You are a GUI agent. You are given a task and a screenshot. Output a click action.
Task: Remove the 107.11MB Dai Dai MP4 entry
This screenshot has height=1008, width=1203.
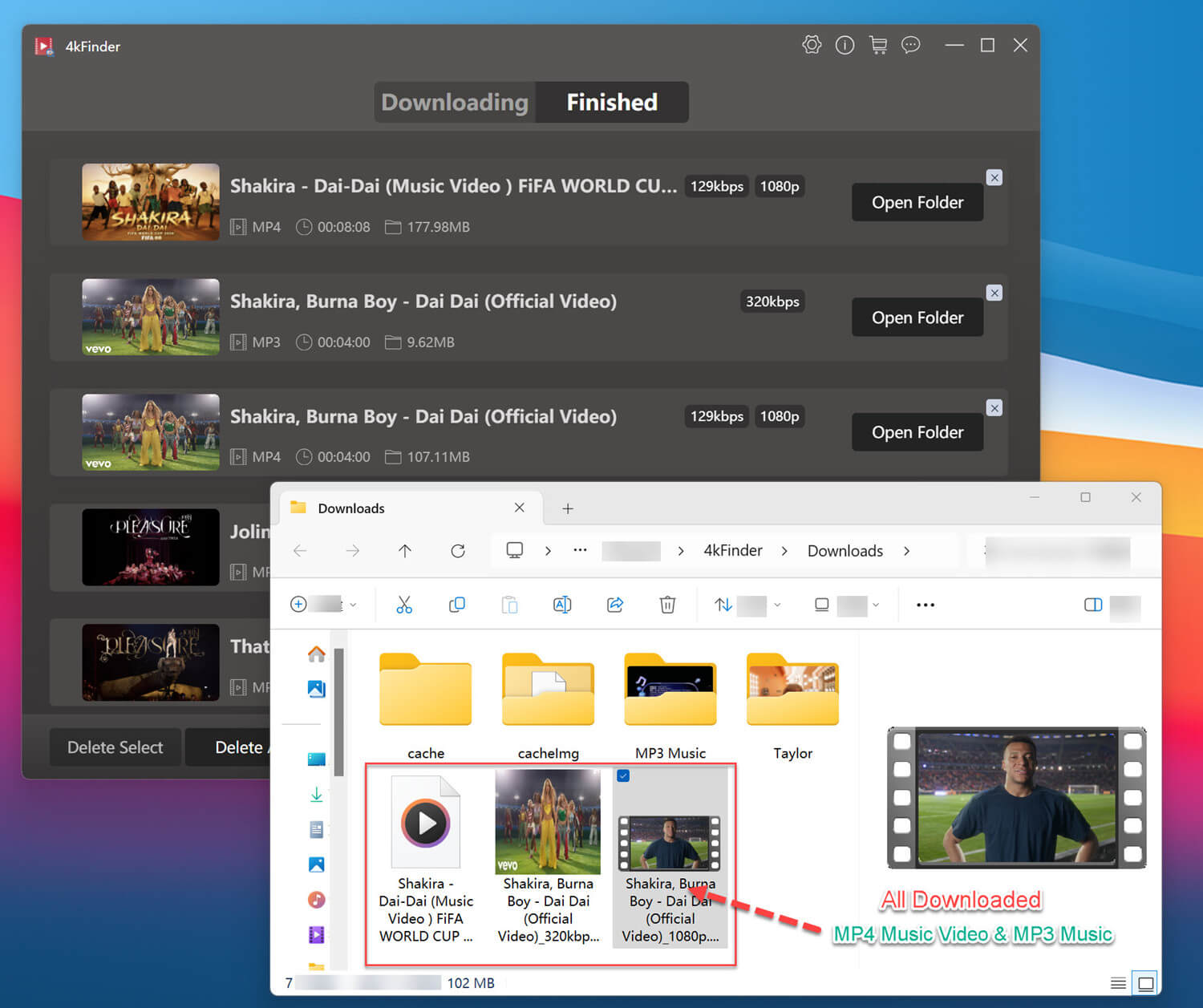(994, 408)
